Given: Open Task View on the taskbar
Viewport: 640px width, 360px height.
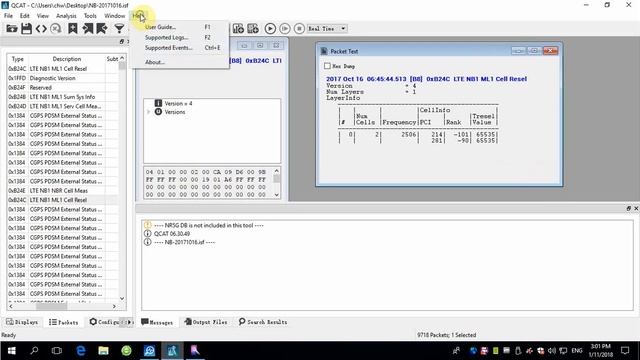Looking at the screenshot, I should tap(57, 351).
